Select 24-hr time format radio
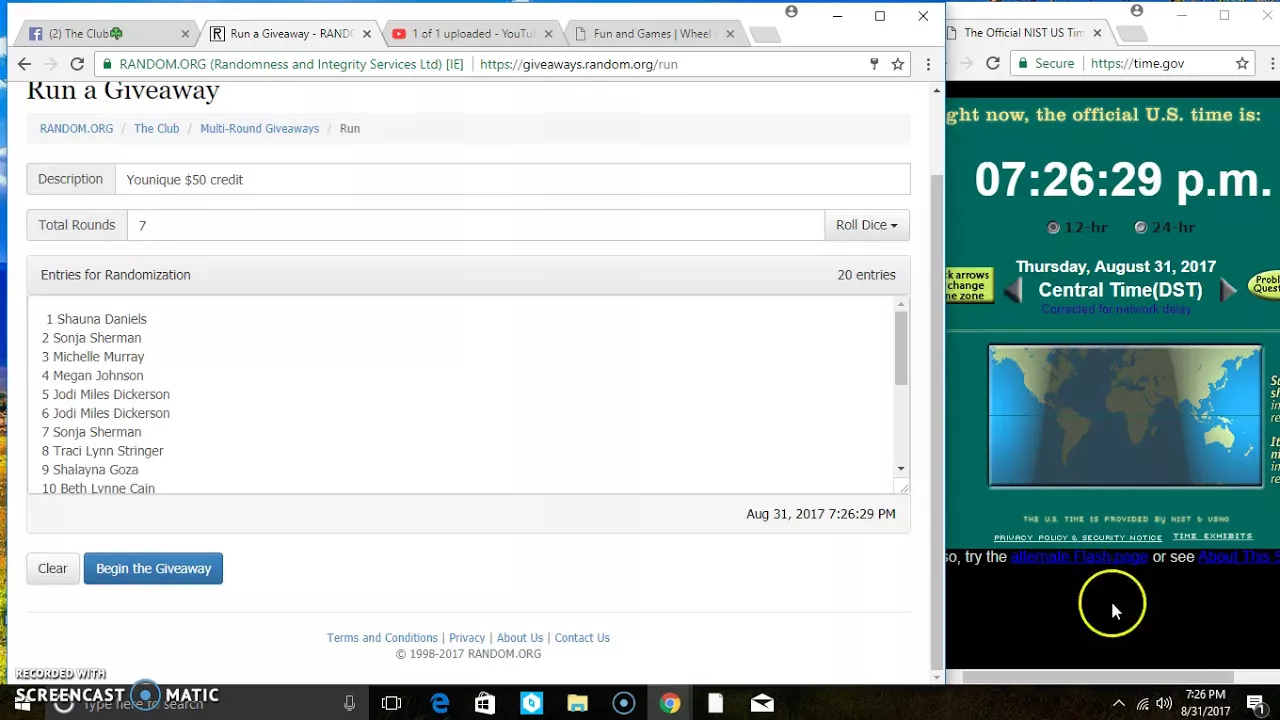The width and height of the screenshot is (1280, 720). (x=1140, y=227)
